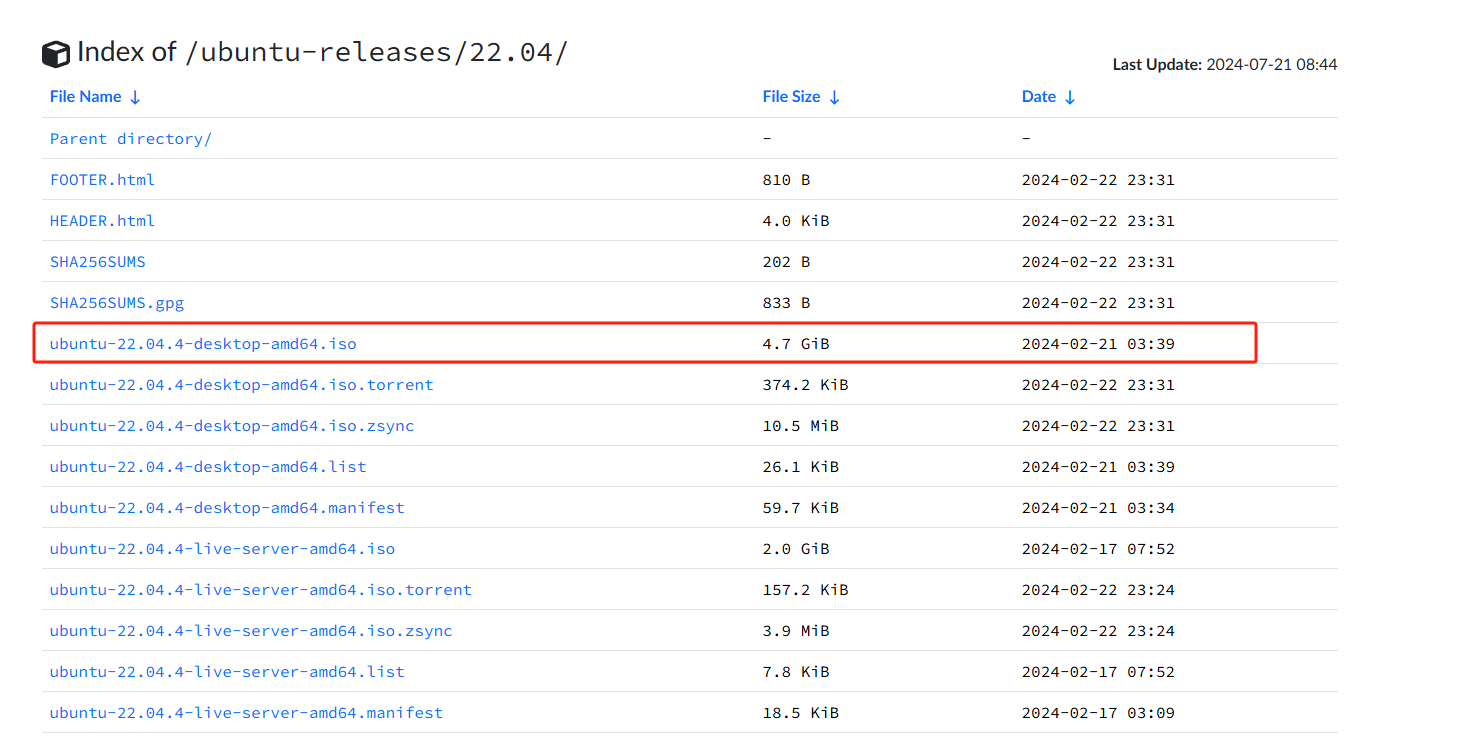Click the "2024-02-21 03:34" date

[x=1098, y=508]
